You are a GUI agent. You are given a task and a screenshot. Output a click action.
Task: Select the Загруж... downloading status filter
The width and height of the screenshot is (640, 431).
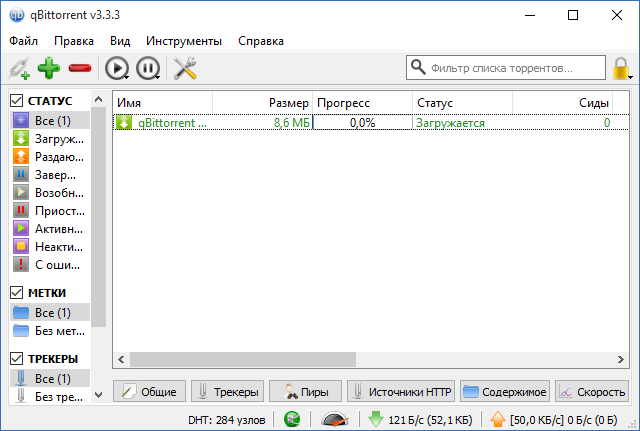click(50, 139)
